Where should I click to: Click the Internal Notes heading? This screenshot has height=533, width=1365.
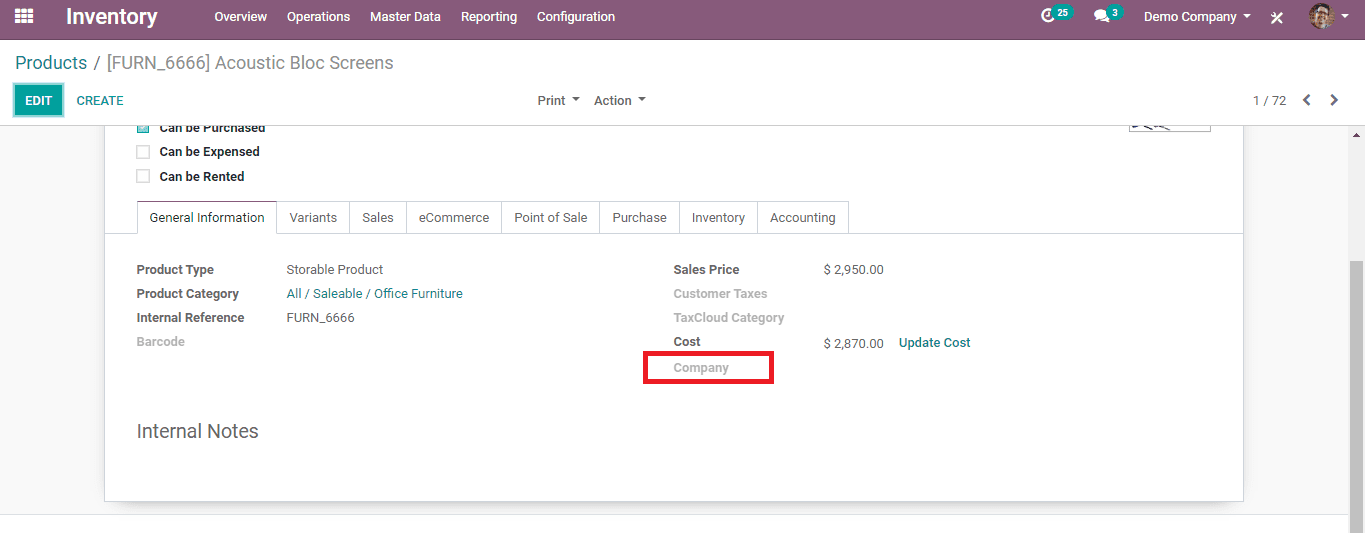(x=197, y=431)
